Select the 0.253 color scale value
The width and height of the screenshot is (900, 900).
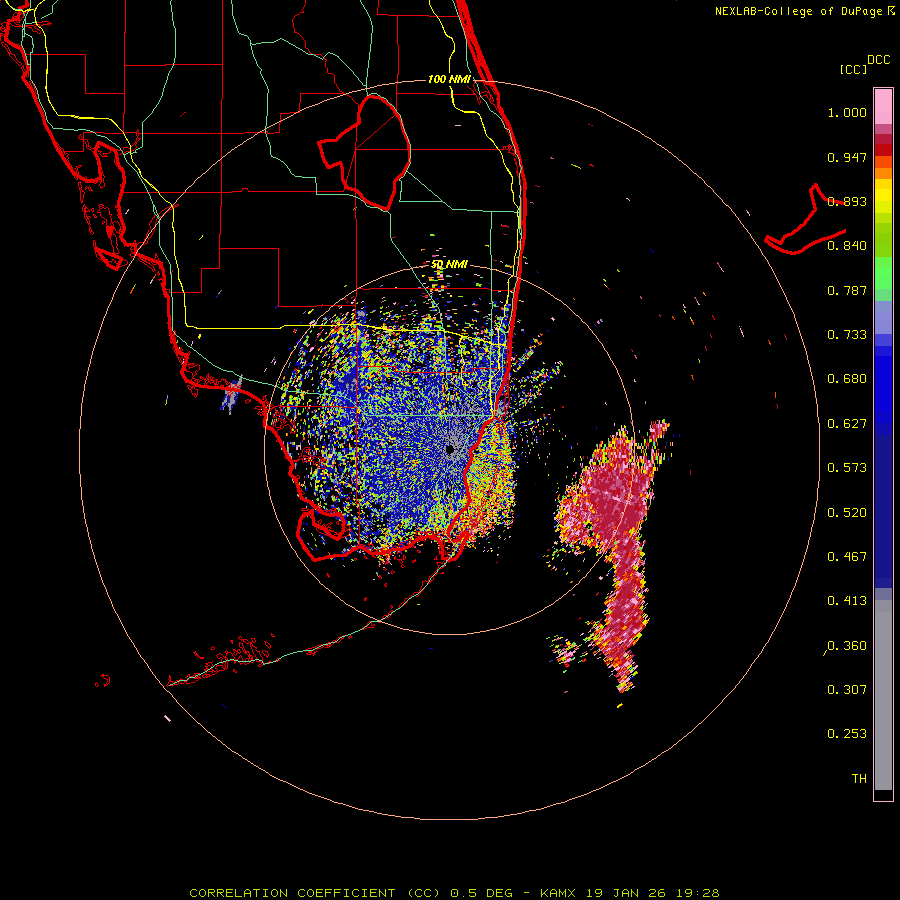point(847,734)
